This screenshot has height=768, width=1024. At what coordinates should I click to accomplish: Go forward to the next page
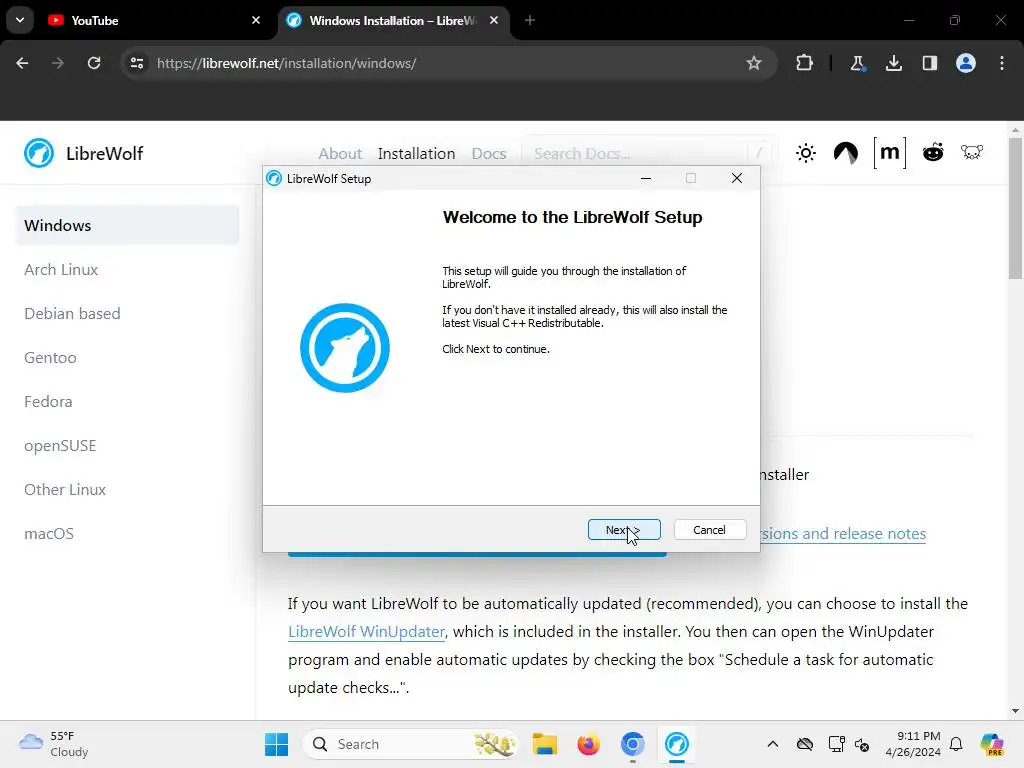click(57, 63)
